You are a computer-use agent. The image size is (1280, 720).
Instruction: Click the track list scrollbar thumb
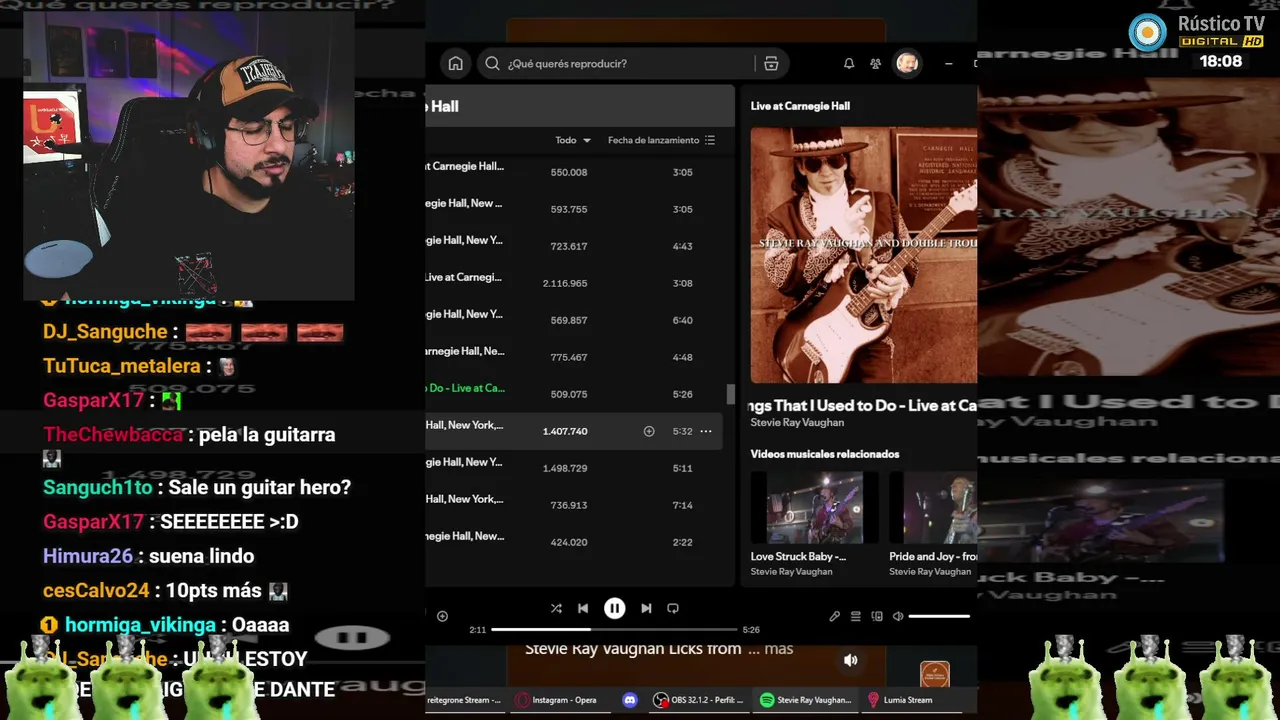tap(731, 395)
